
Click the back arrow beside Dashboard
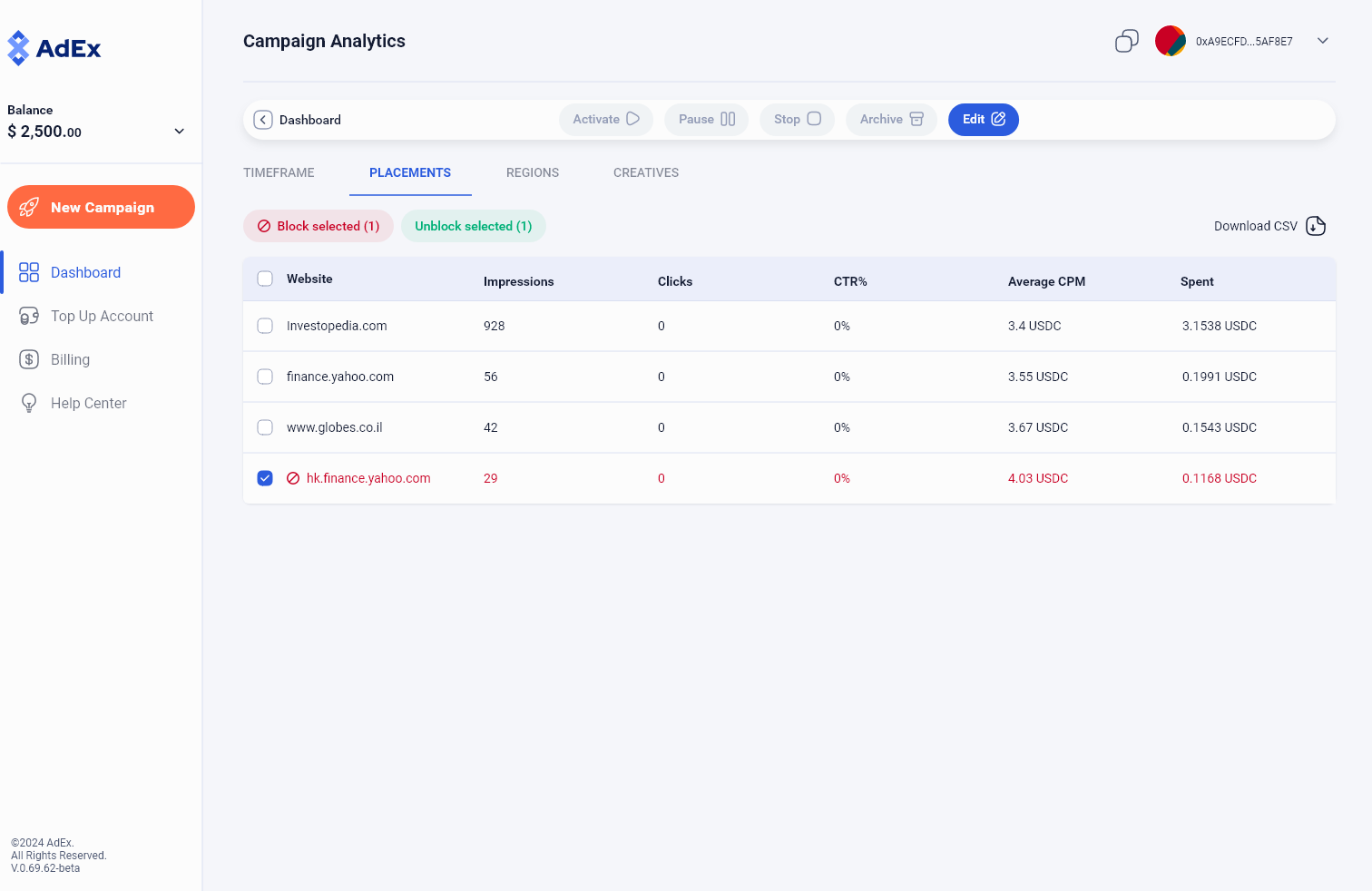pyautogui.click(x=263, y=120)
